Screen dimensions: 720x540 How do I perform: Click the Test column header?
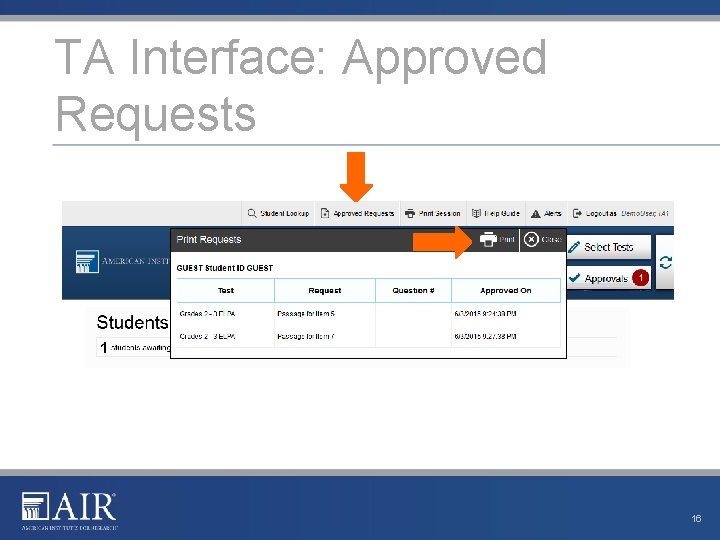225,291
